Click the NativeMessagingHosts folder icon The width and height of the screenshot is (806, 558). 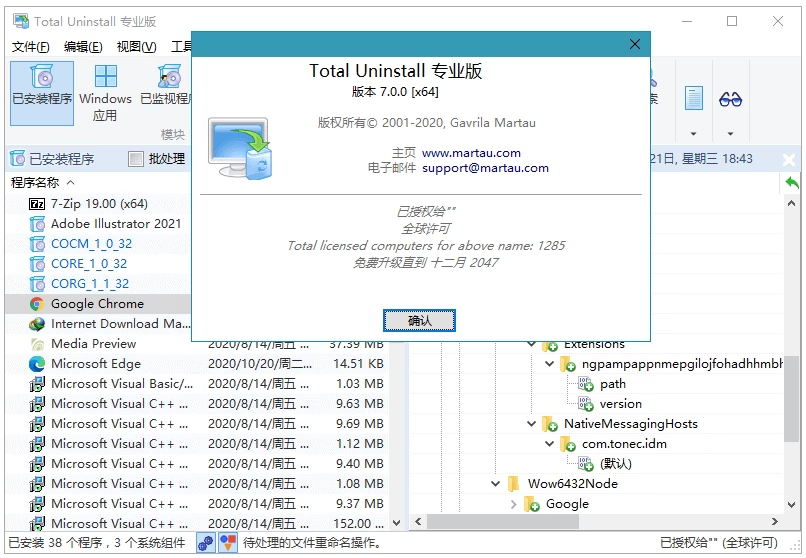point(549,424)
